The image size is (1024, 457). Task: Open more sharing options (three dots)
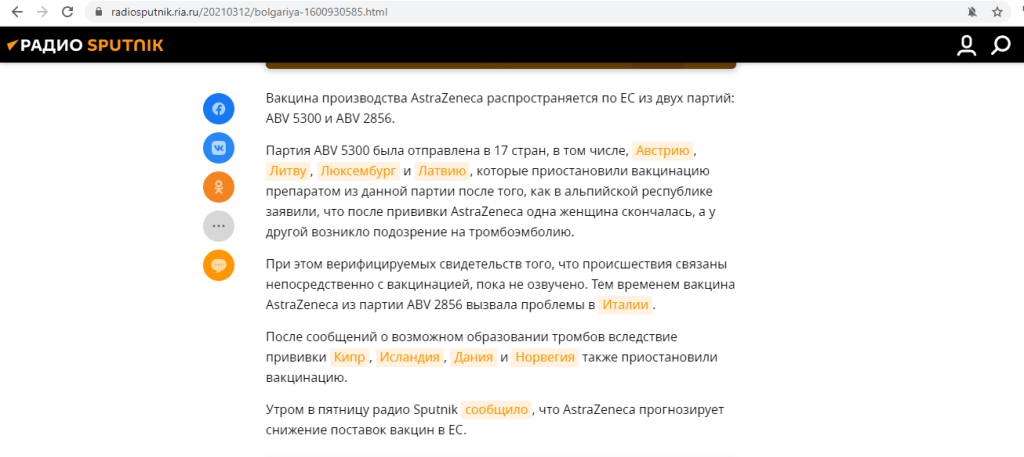click(219, 226)
